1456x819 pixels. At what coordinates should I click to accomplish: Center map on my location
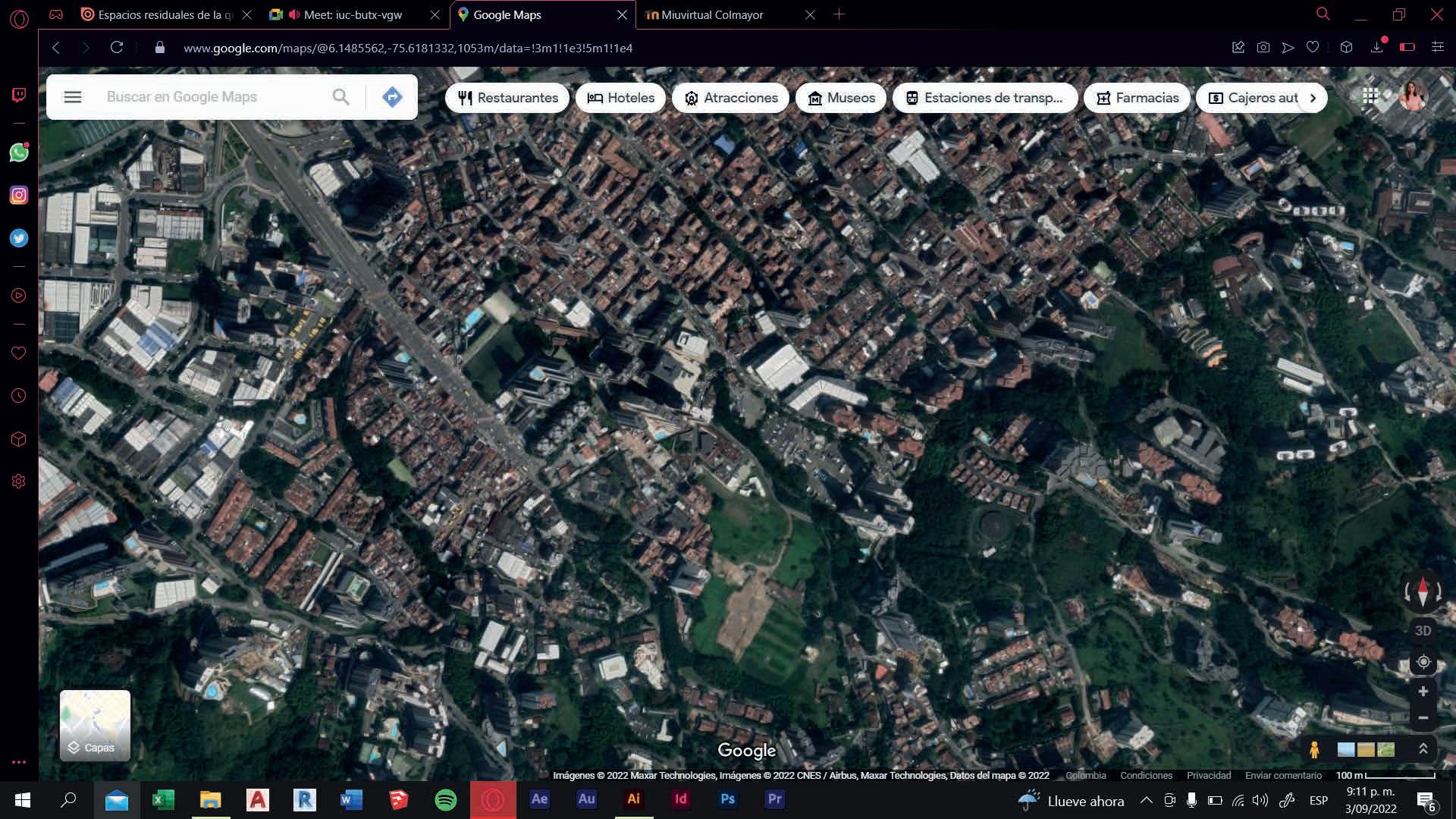pyautogui.click(x=1423, y=662)
